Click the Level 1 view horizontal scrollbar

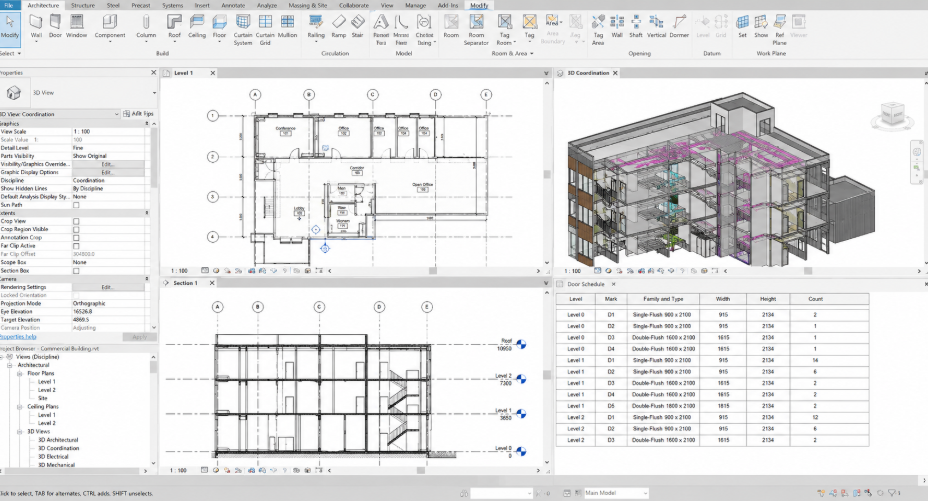[433, 271]
